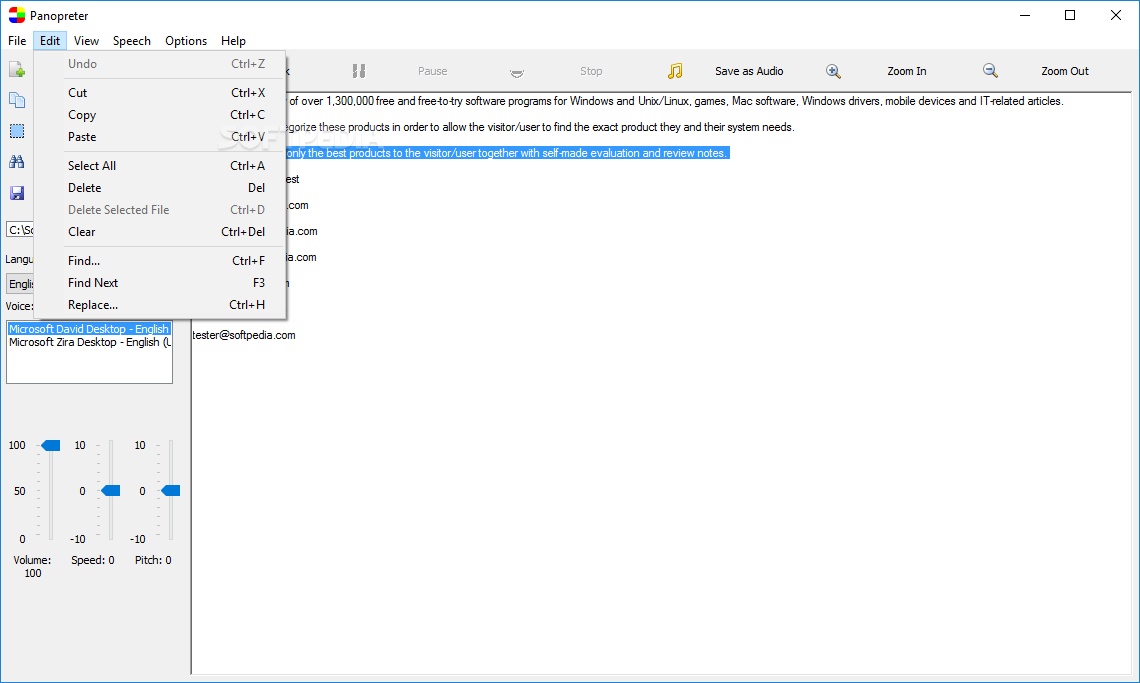1140x683 pixels.
Task: Open the Help menu
Action: click(233, 41)
